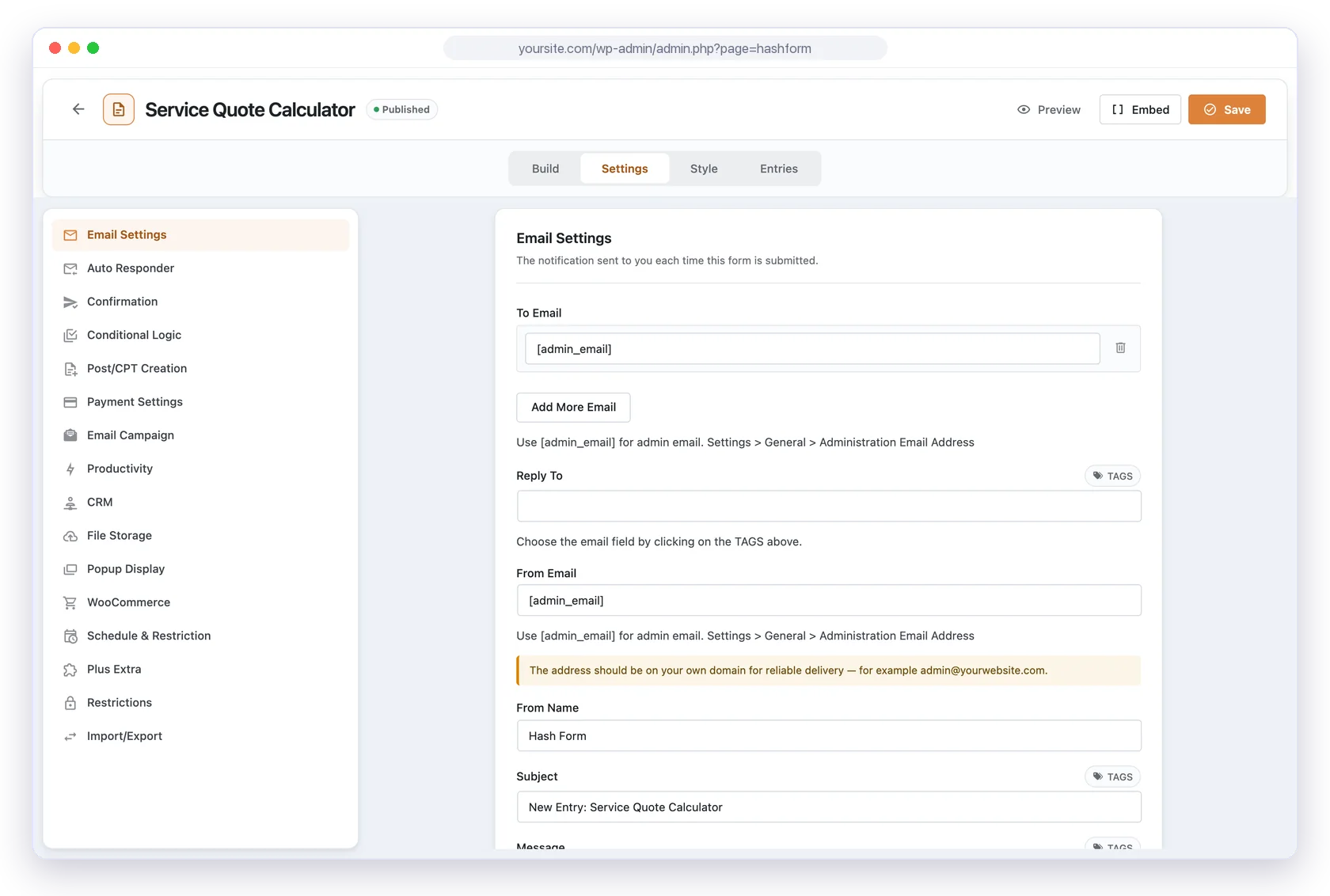Screen dimensions: 1330x896
Task: Open Email Settings in the sidebar
Action: tap(200, 235)
